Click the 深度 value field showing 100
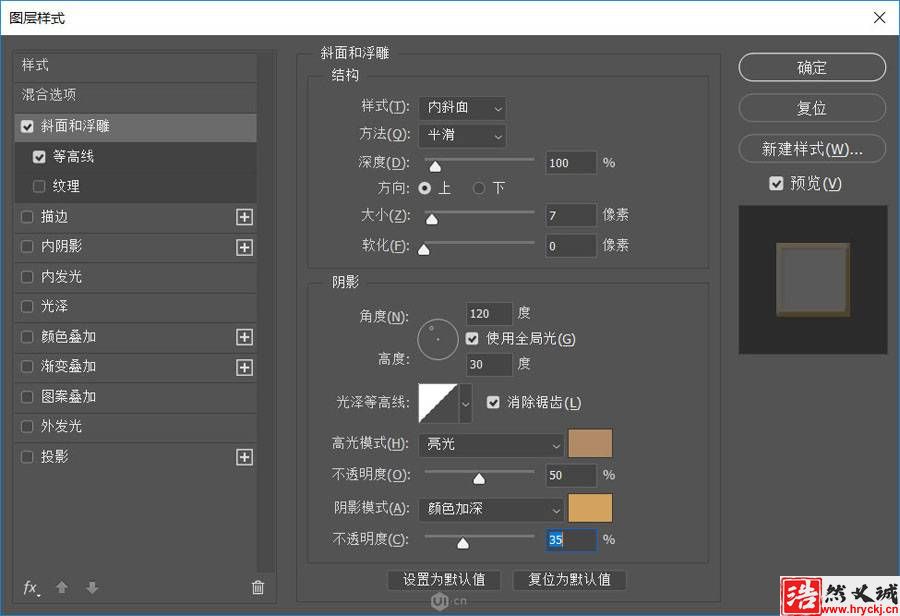 (571, 163)
